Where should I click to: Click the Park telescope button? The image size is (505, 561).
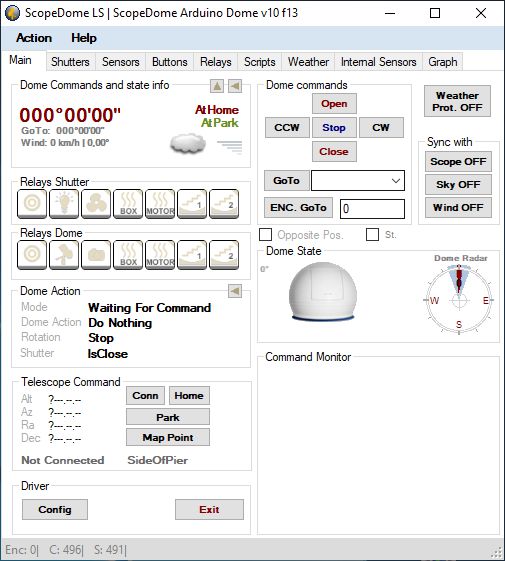click(x=168, y=417)
